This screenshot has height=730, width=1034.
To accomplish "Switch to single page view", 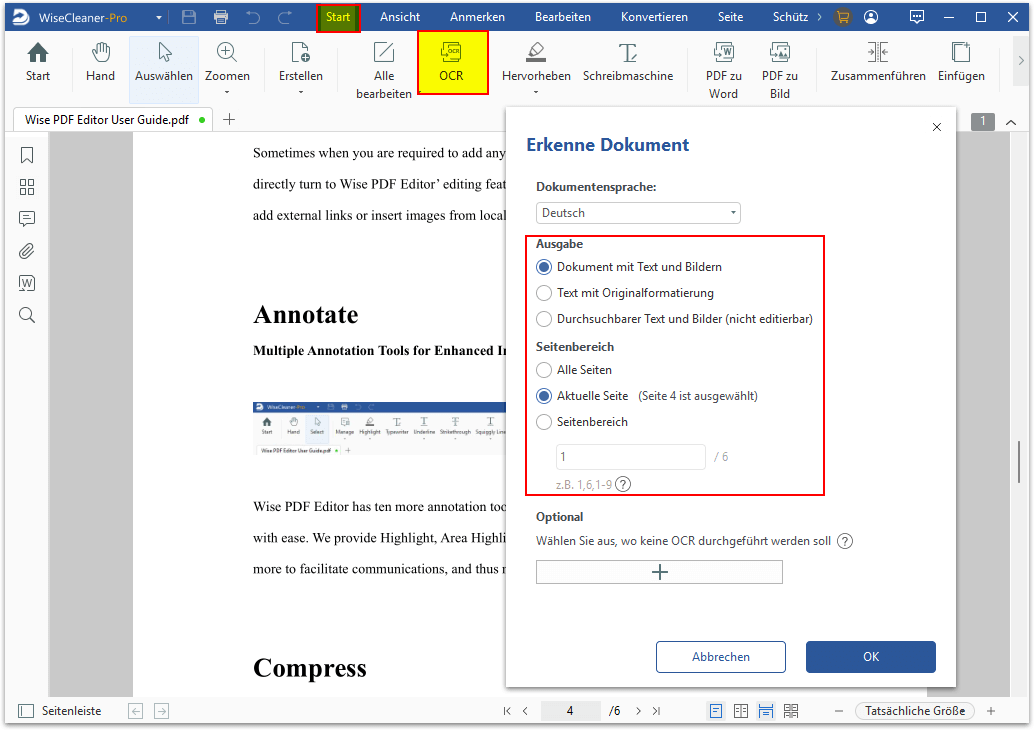I will pyautogui.click(x=715, y=711).
